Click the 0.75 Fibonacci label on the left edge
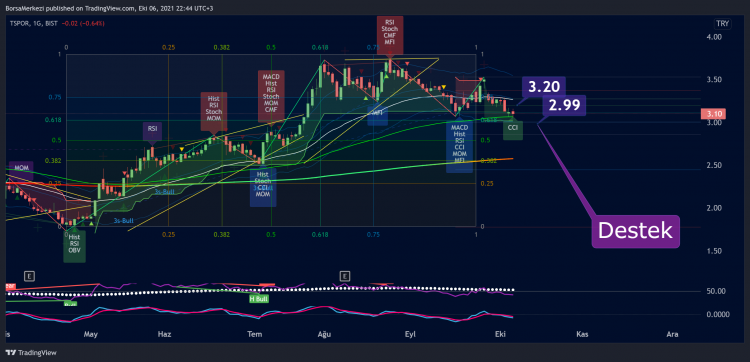The width and height of the screenshot is (750, 362). [55, 97]
